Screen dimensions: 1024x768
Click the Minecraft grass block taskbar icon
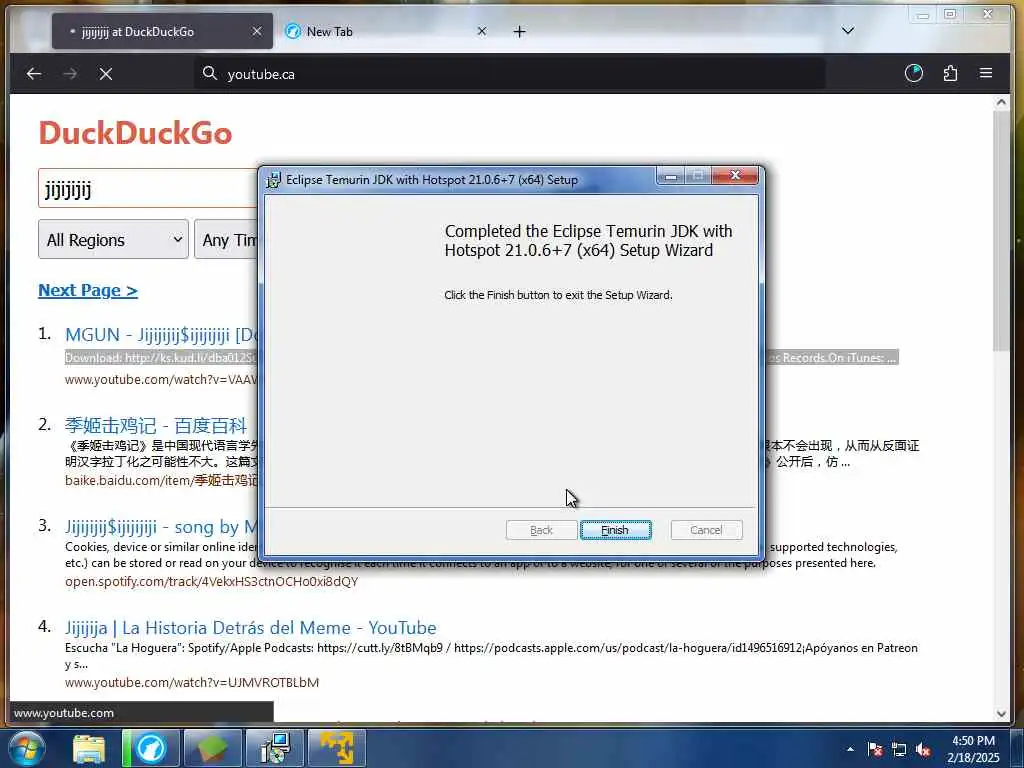pos(212,748)
